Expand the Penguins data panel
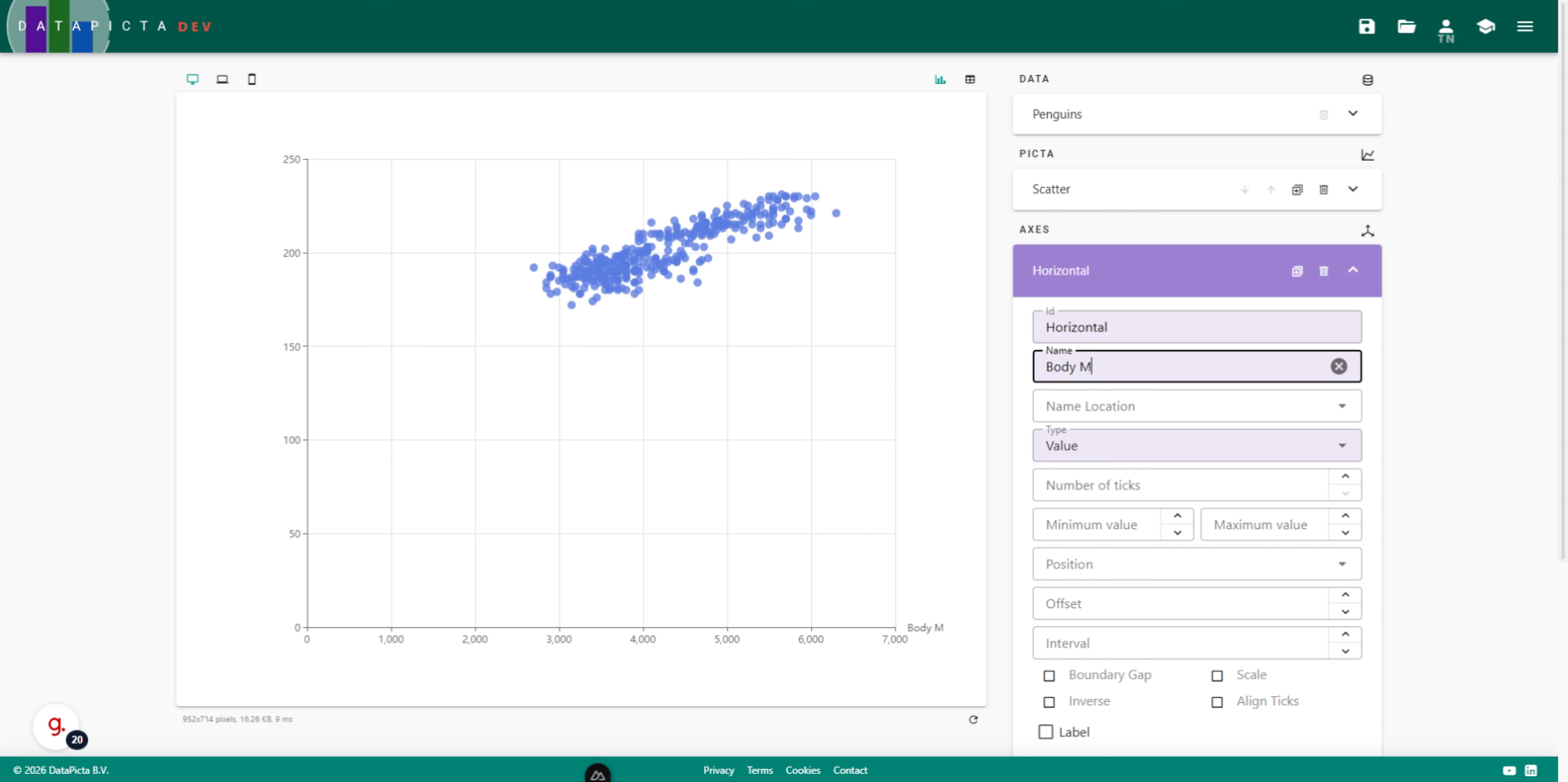Image resolution: width=1568 pixels, height=782 pixels. click(1352, 113)
